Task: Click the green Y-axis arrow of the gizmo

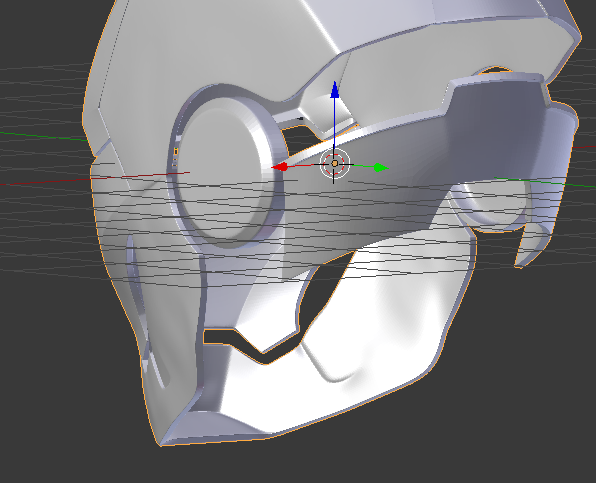Action: 380,168
